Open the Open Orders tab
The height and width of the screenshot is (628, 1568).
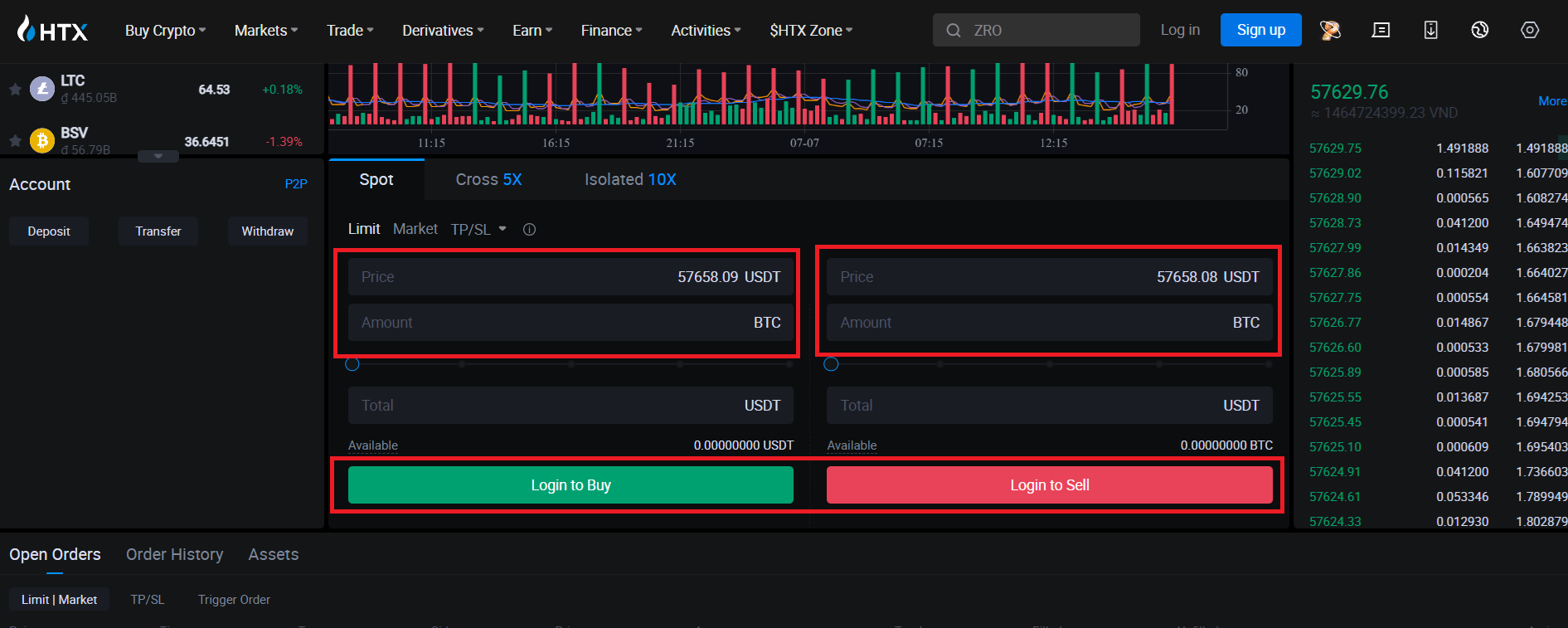pos(55,554)
